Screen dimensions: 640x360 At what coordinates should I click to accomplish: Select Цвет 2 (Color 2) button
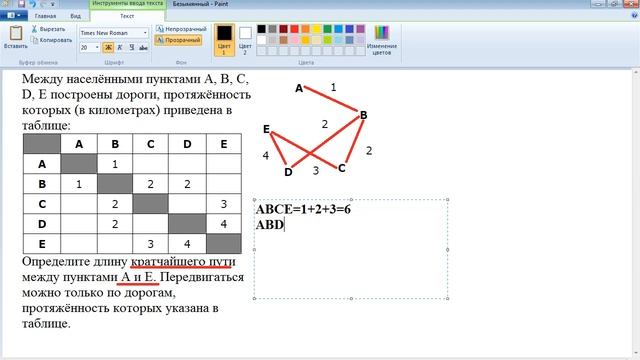pyautogui.click(x=245, y=40)
